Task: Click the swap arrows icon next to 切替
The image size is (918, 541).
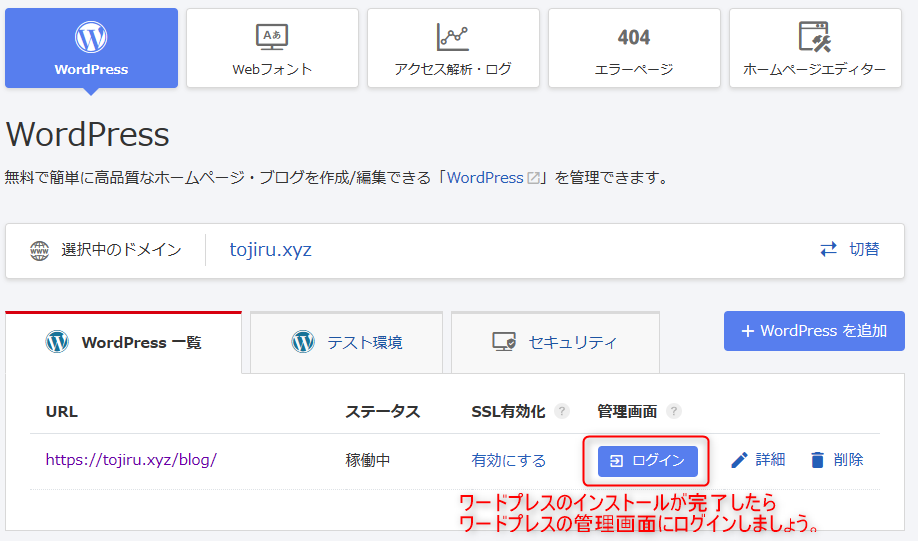Action: point(828,249)
